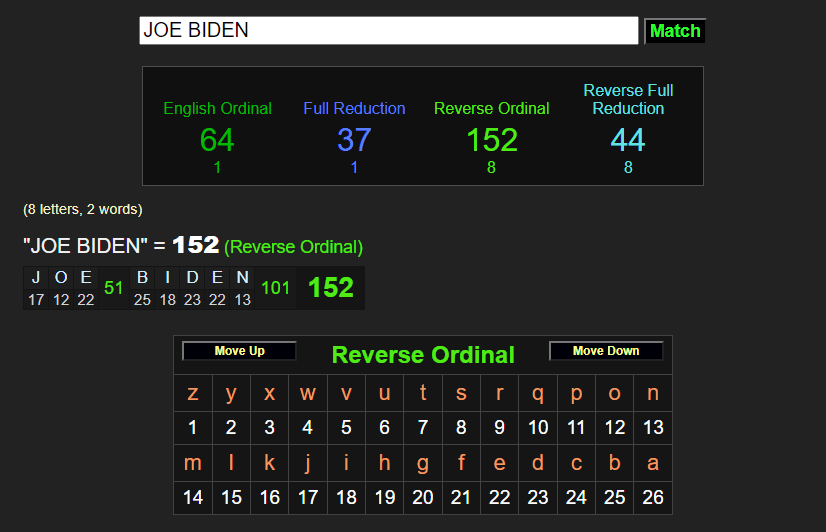826x532 pixels.
Task: Click the Full Reduction value 37
Action: (354, 140)
